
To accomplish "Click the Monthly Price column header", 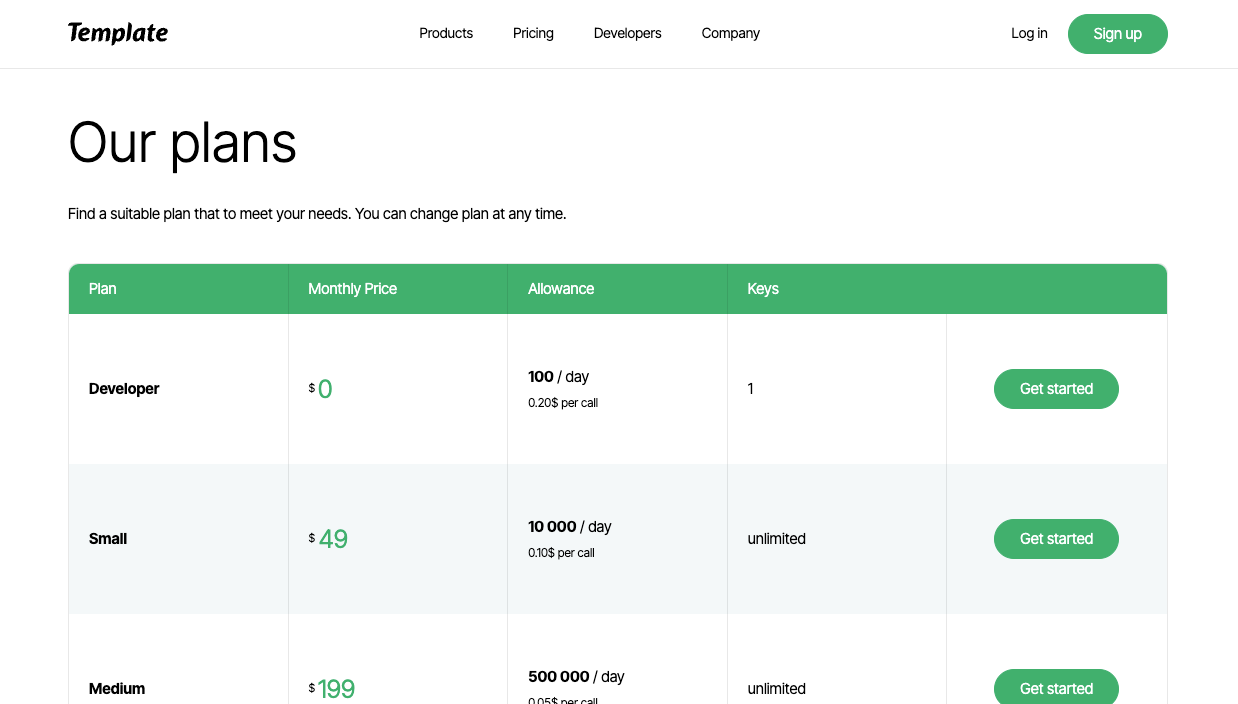I will tap(352, 289).
